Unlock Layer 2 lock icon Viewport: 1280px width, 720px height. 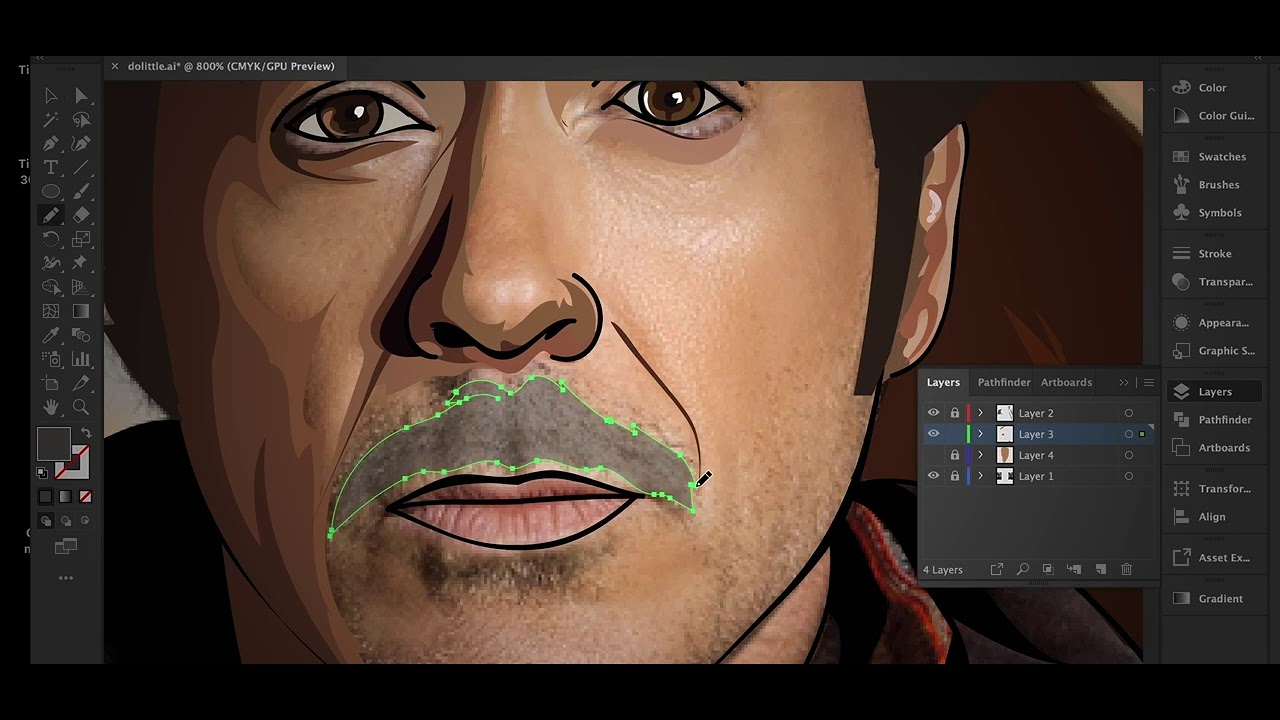point(955,413)
